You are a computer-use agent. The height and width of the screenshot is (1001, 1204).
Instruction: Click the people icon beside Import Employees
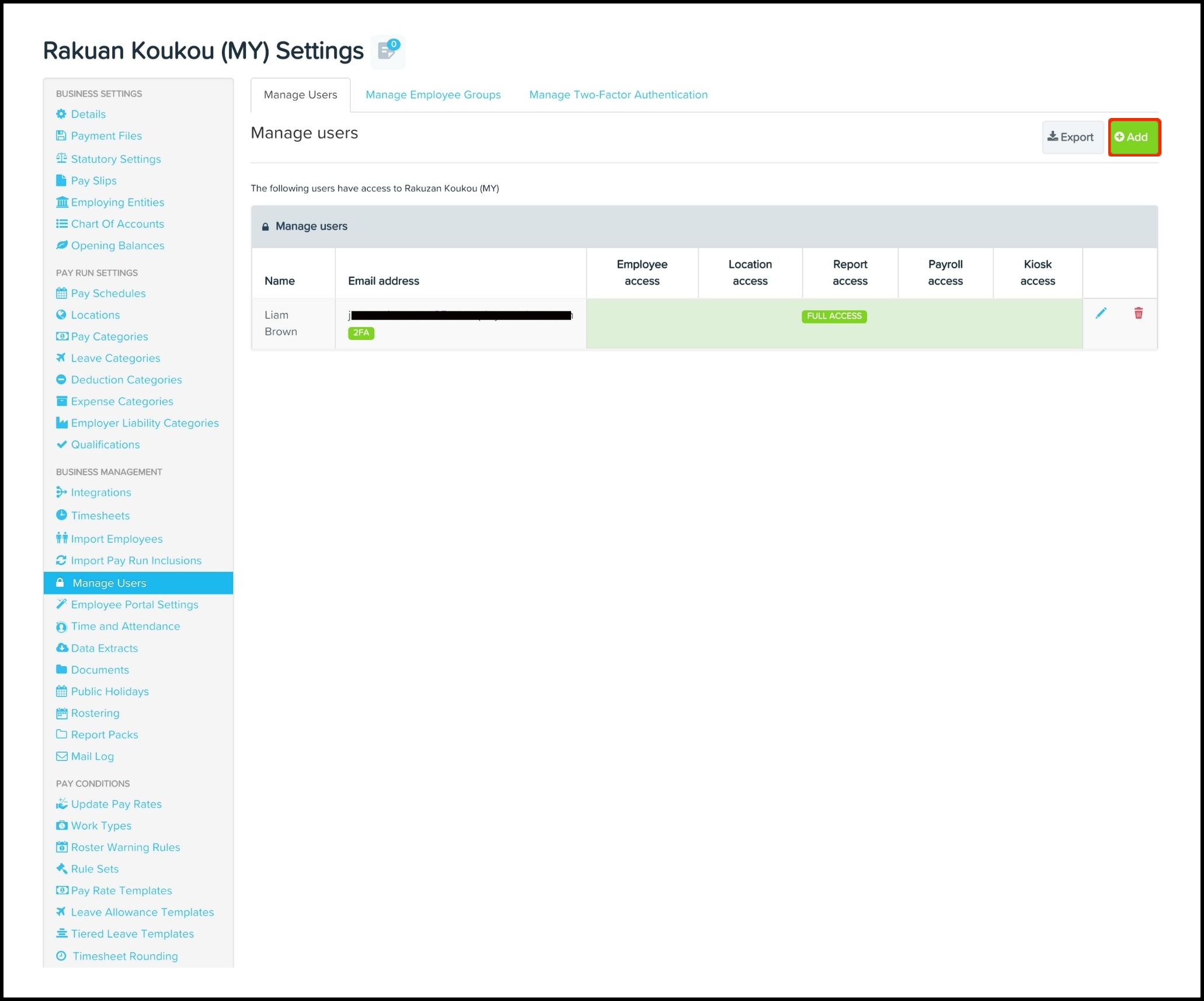coord(62,538)
